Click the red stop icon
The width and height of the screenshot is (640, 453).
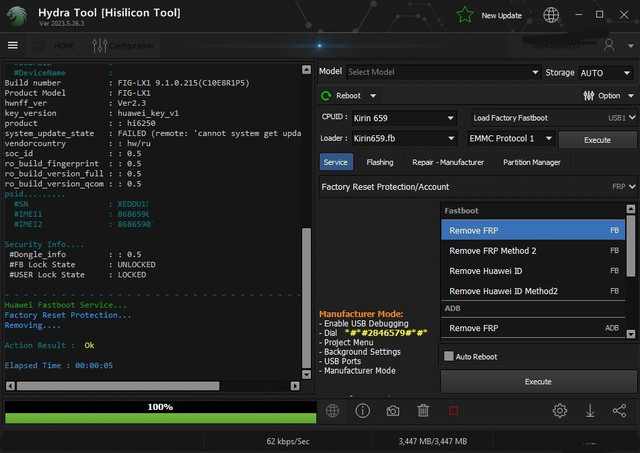pyautogui.click(x=453, y=411)
